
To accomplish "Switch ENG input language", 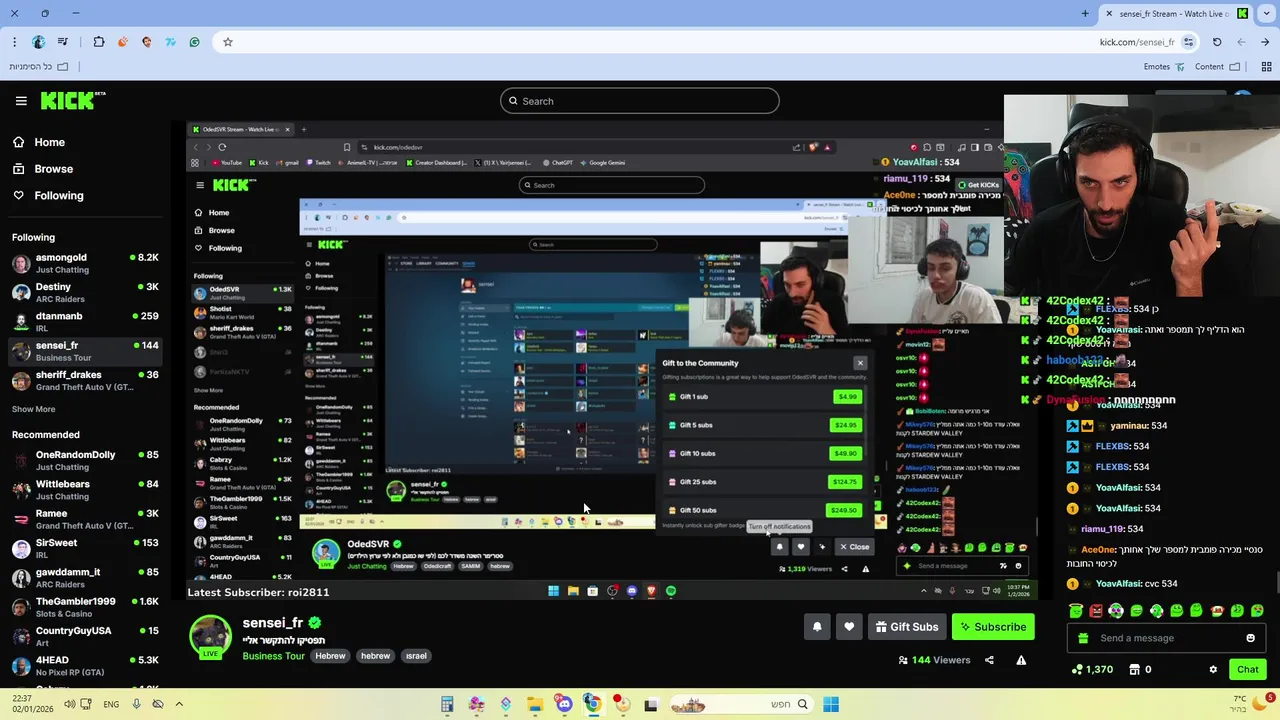I will [111, 704].
